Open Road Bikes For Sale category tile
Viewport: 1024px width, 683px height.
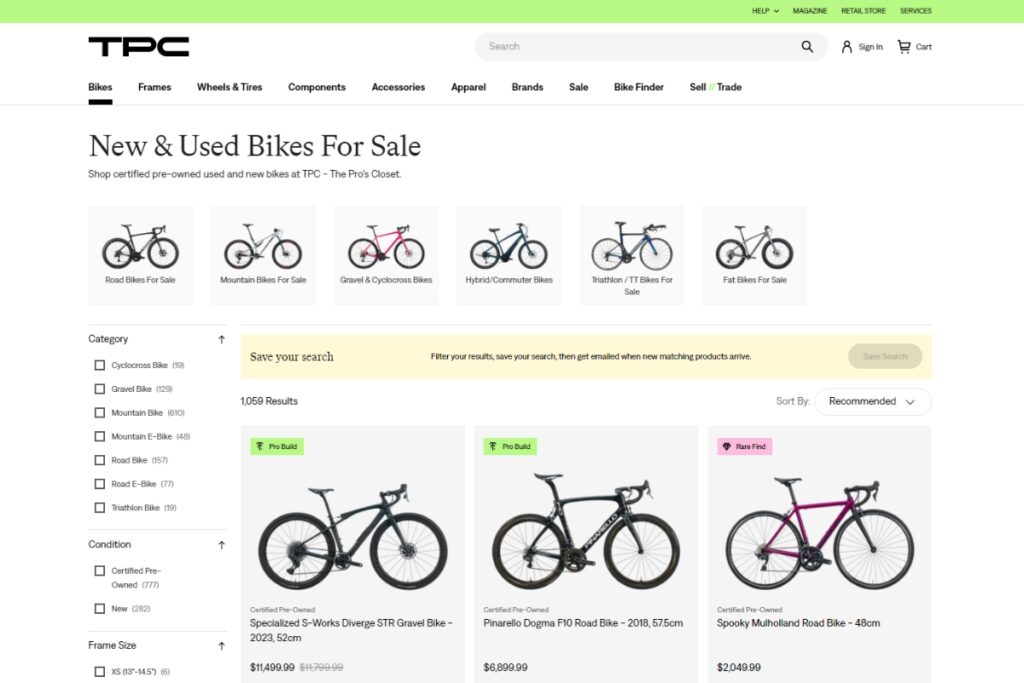[x=140, y=255]
